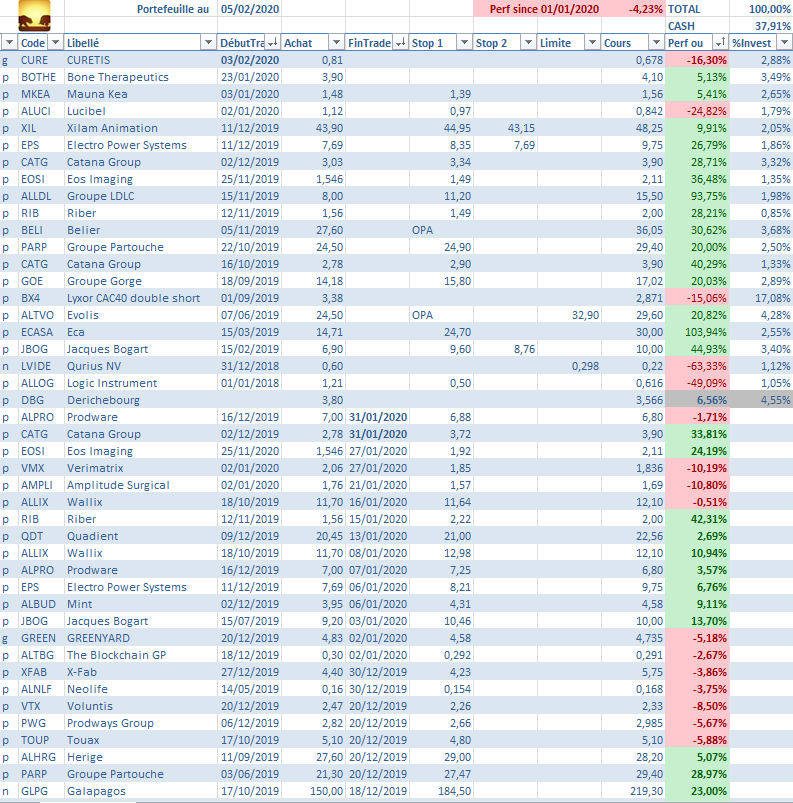Select the OPA cell in Belier row
793x803 pixels.
point(441,230)
